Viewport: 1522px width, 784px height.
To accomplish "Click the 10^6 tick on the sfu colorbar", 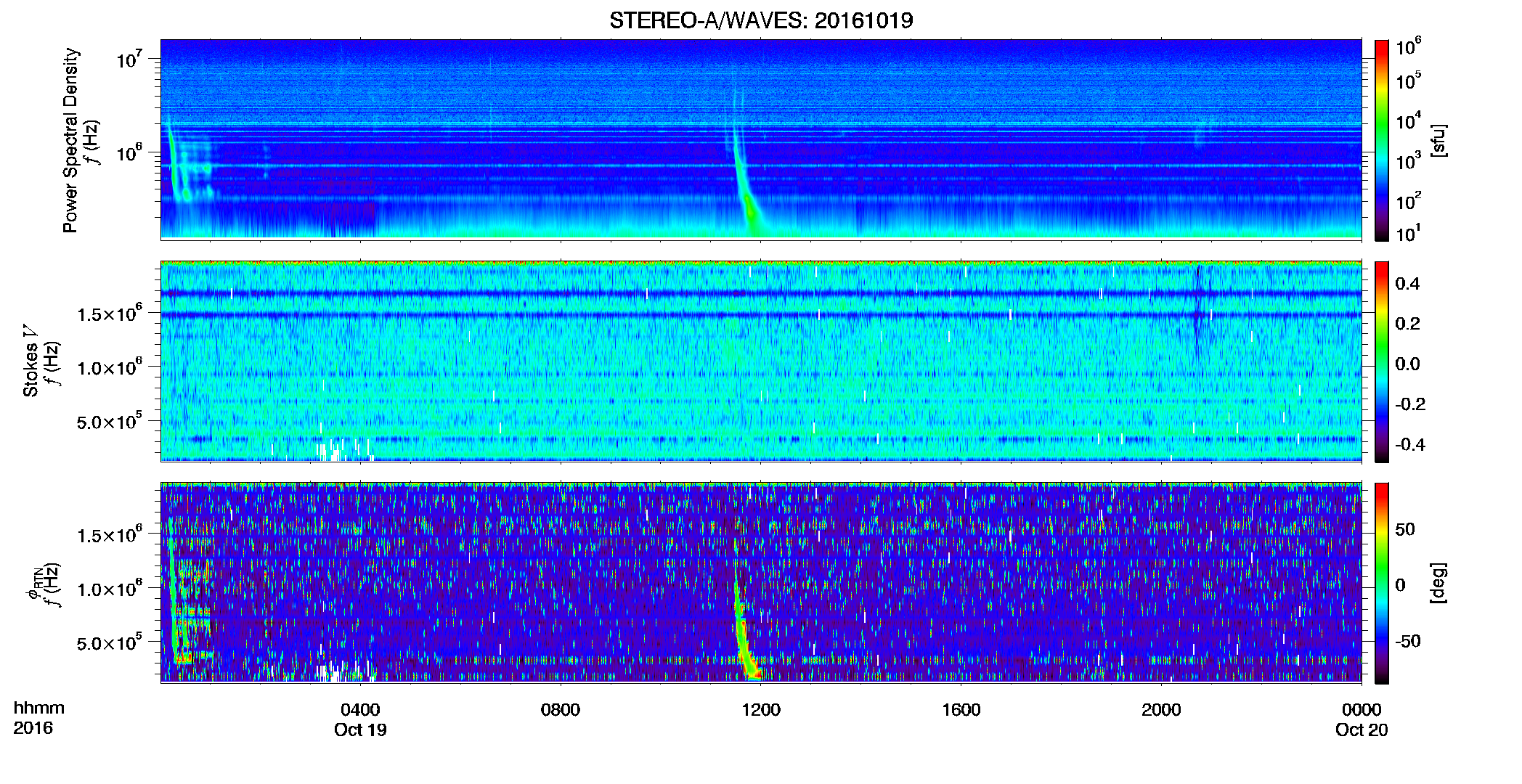I will [x=1408, y=46].
